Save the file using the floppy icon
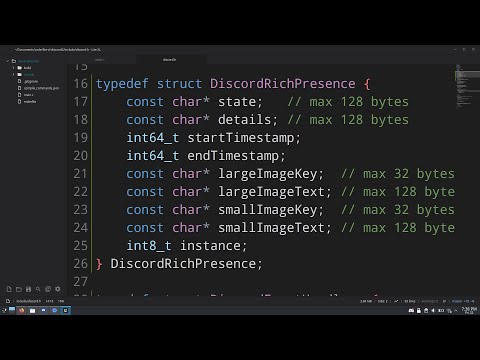 point(28,289)
